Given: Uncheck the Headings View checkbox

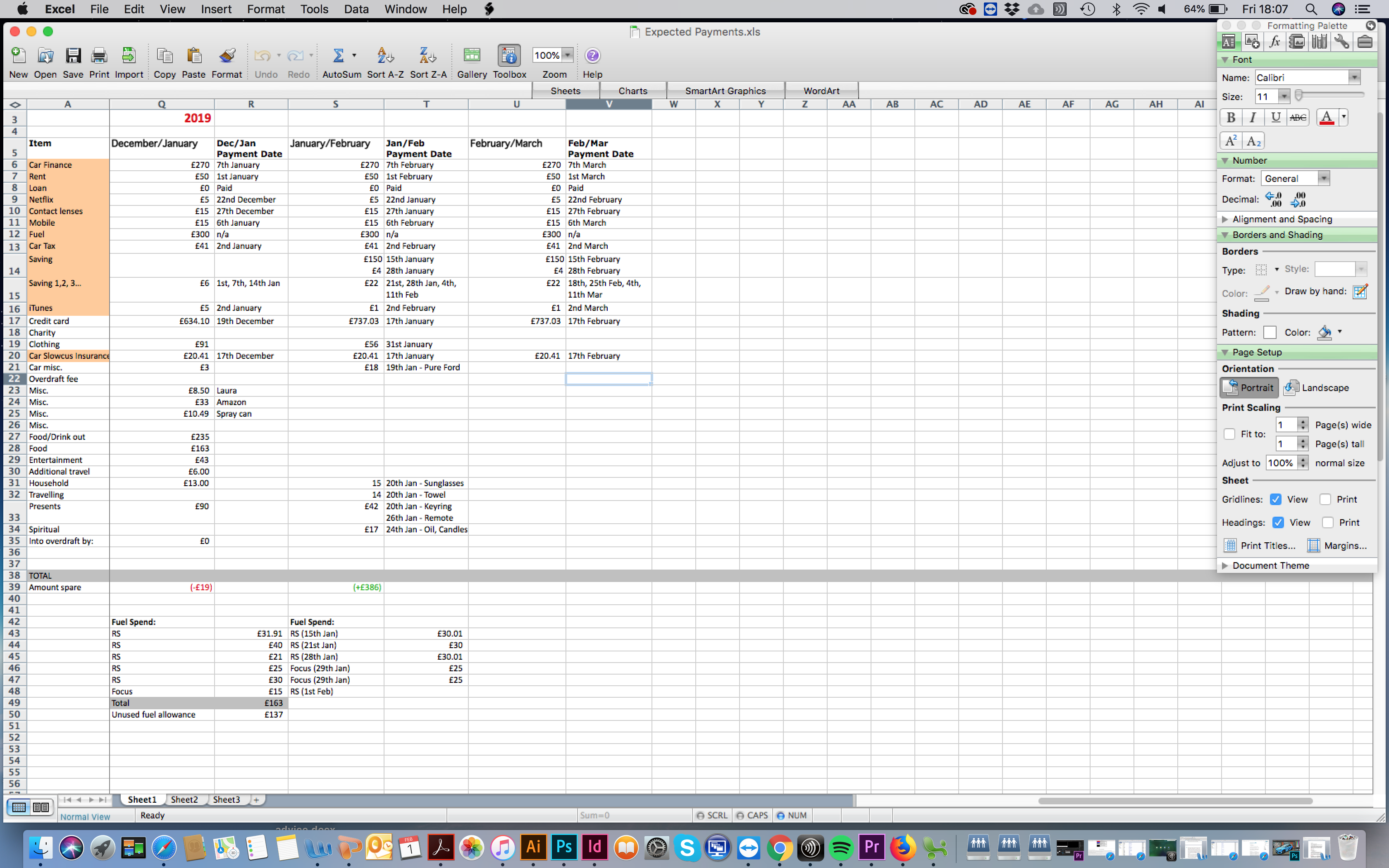Looking at the screenshot, I should coord(1278,522).
